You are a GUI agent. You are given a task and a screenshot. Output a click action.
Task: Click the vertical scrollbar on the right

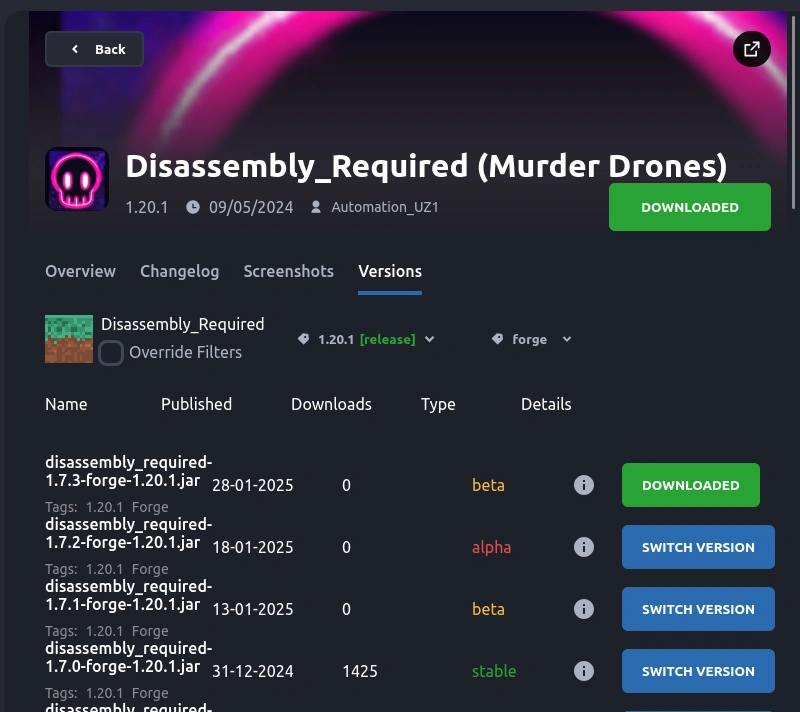click(793, 112)
